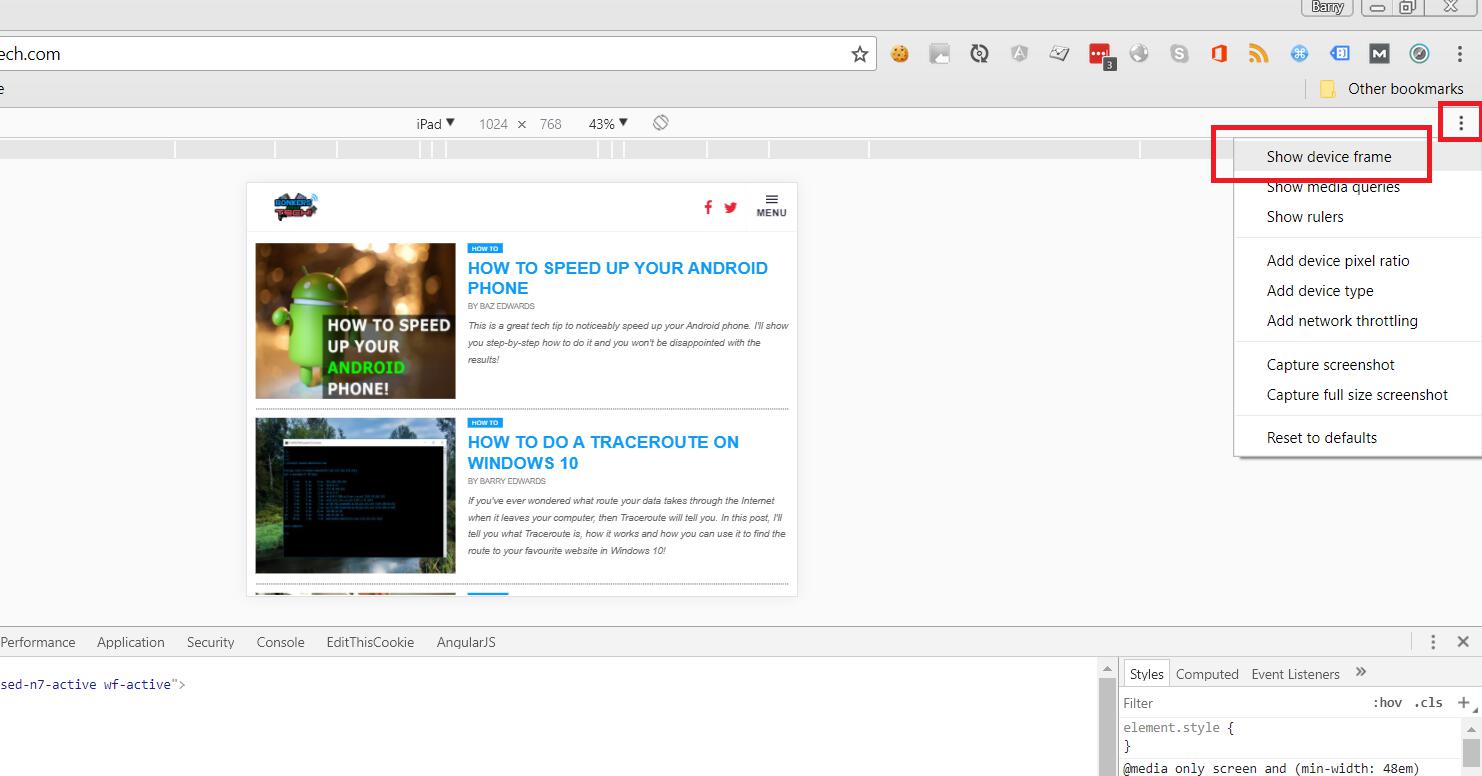Viewport: 1482px width, 776px height.
Task: Open the iPad device dropdown
Action: pos(435,123)
